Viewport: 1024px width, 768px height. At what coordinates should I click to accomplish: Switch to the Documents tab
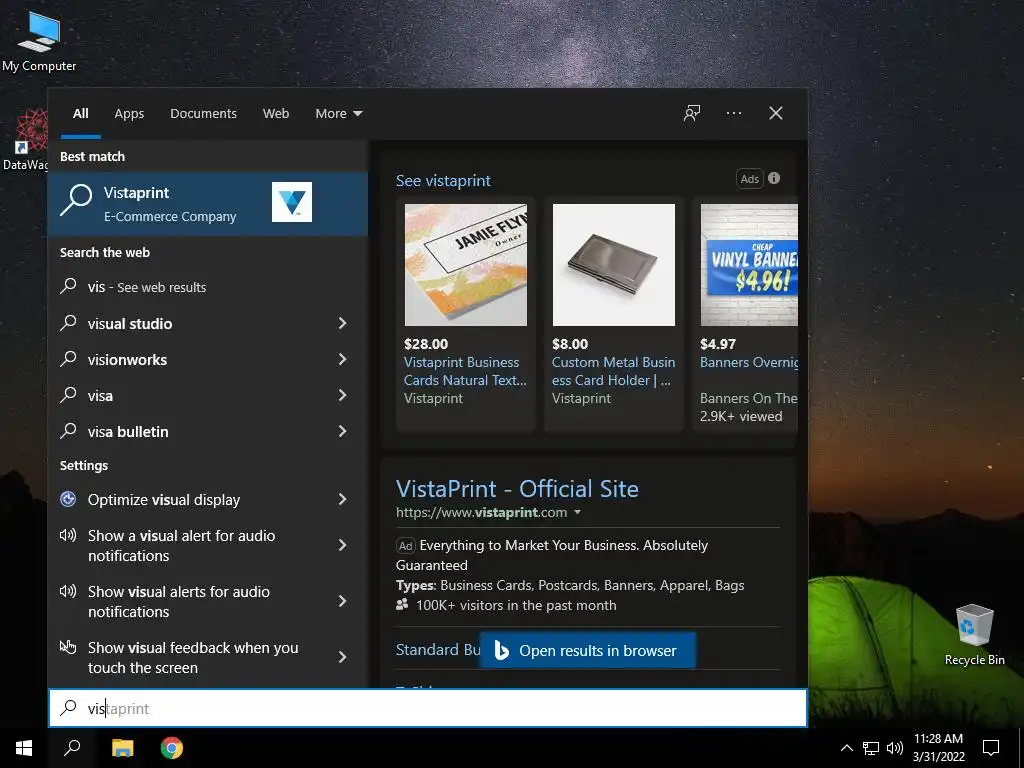pos(203,114)
